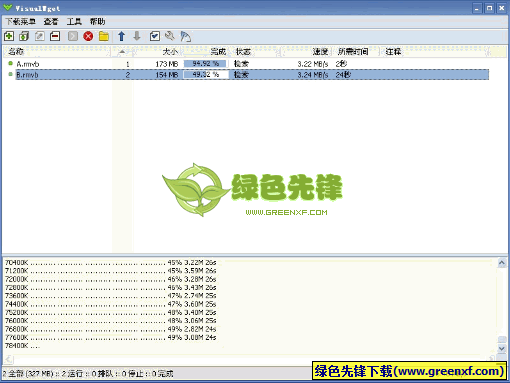Add a new download with green plus icon

click(x=9, y=36)
